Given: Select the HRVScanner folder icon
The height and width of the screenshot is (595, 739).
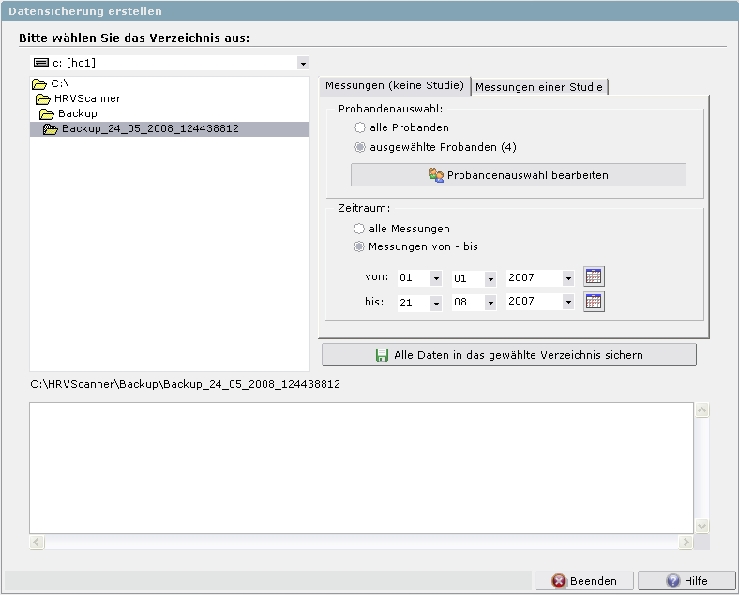Looking at the screenshot, I should click(x=43, y=99).
